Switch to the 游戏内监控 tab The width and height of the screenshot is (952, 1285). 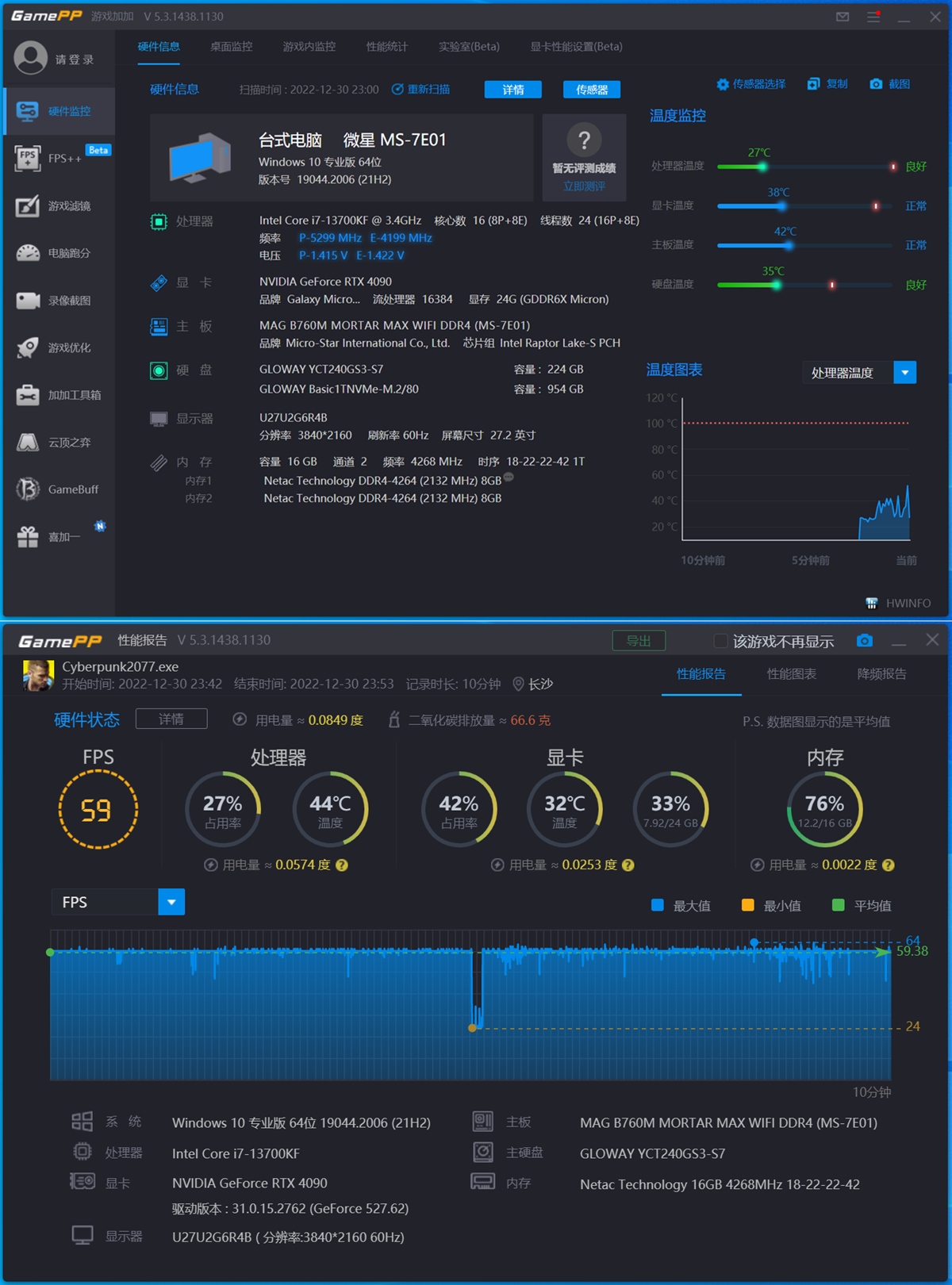[x=309, y=47]
